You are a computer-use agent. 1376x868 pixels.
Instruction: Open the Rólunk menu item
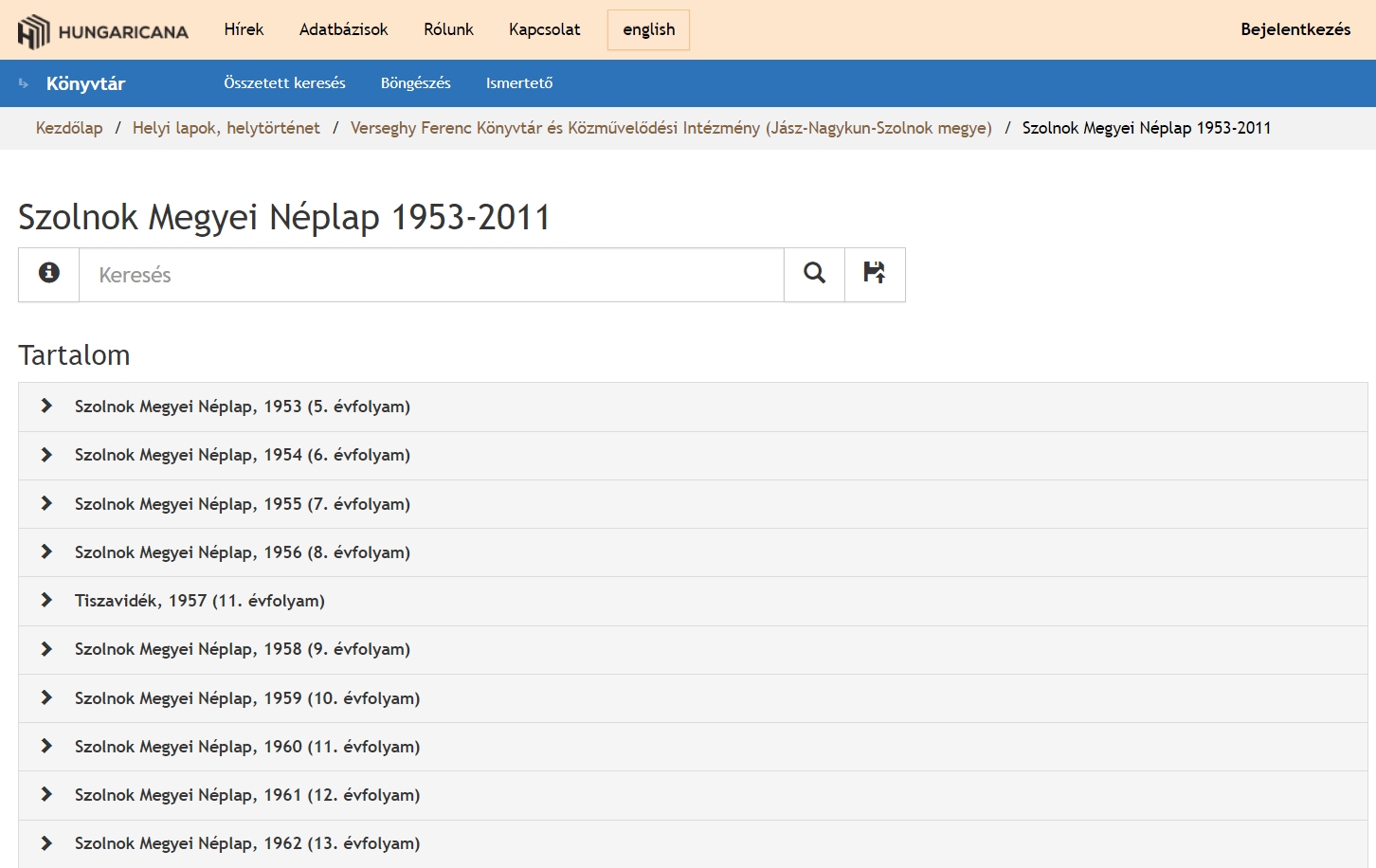coord(448,29)
